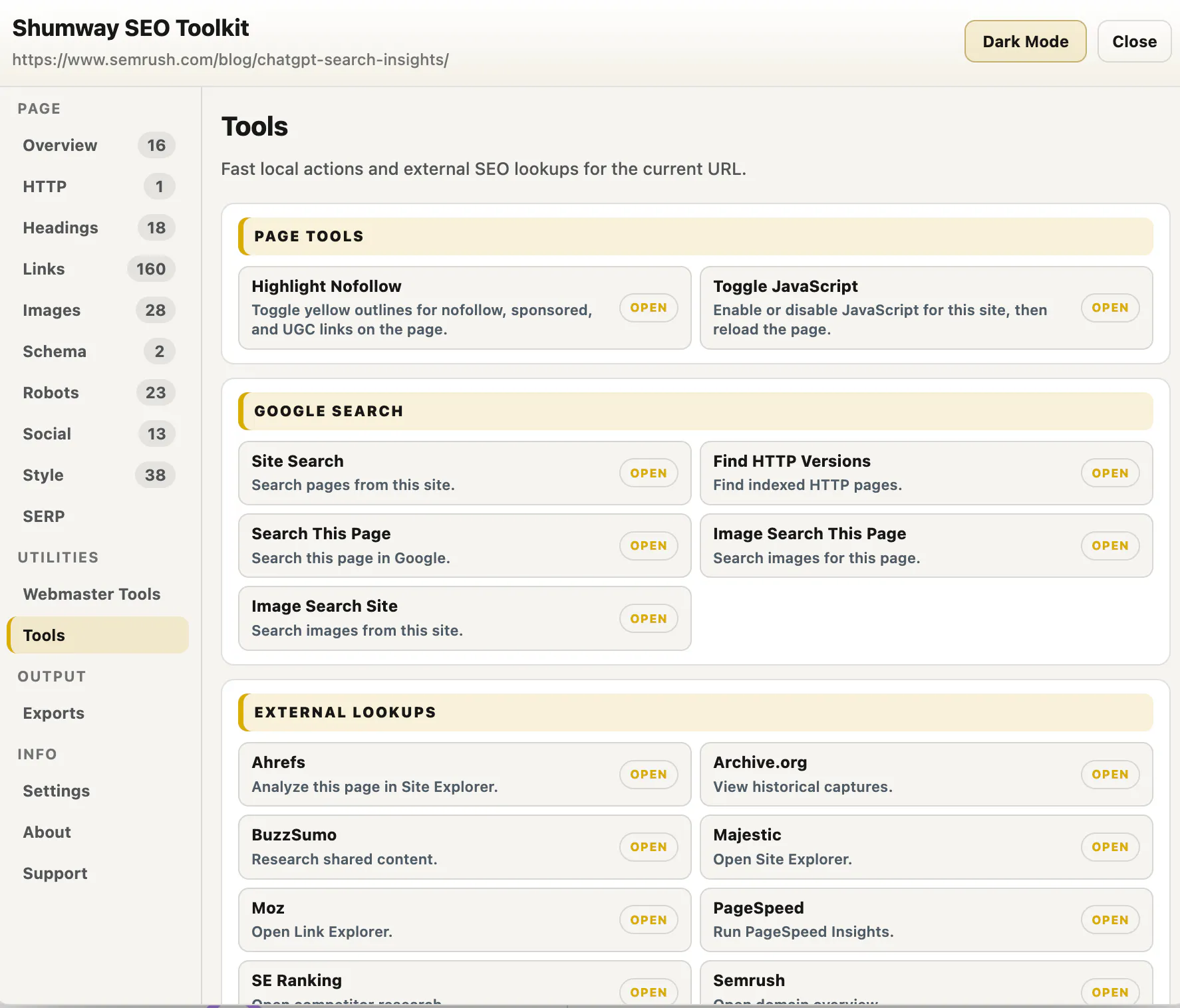This screenshot has height=1008, width=1180.
Task: Open the Archive.org lookup
Action: pyautogui.click(x=1110, y=775)
